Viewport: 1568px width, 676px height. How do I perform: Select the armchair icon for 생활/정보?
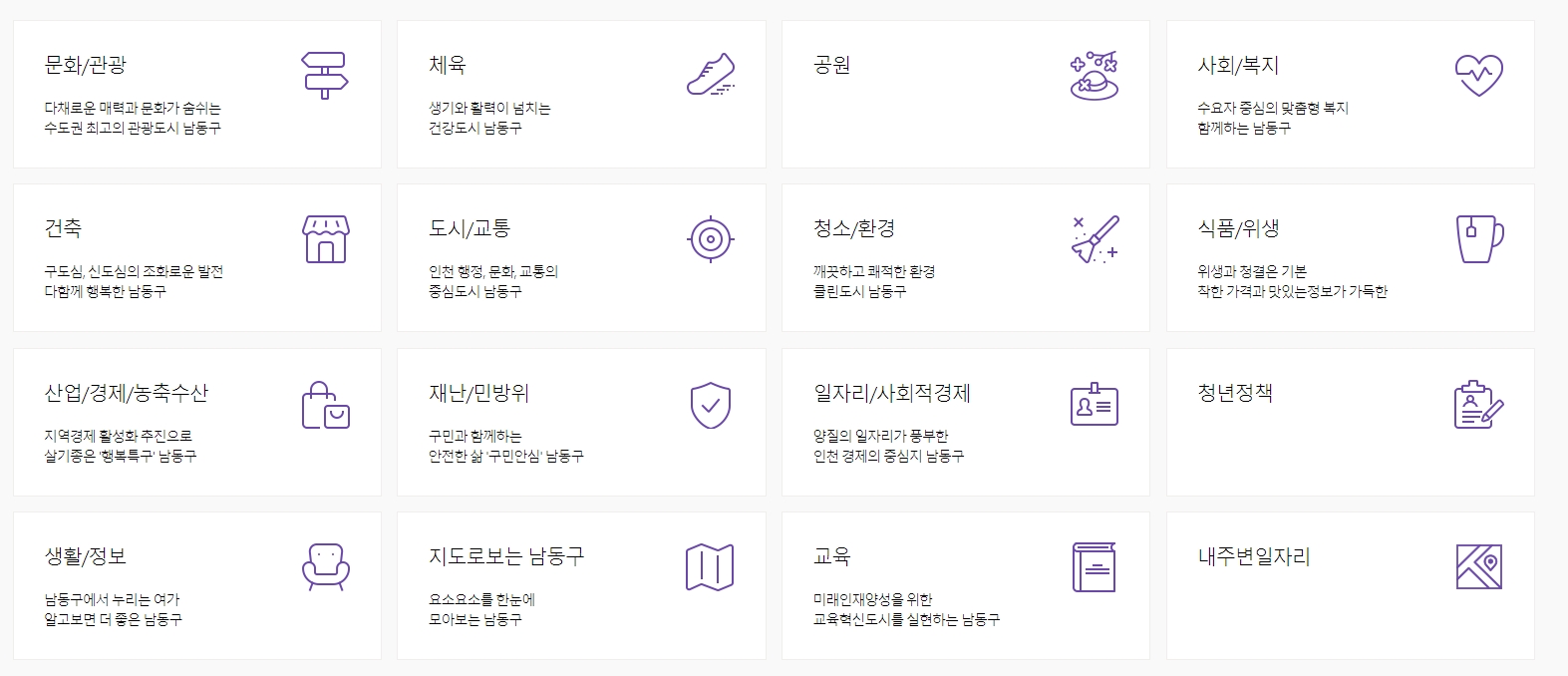tap(327, 566)
